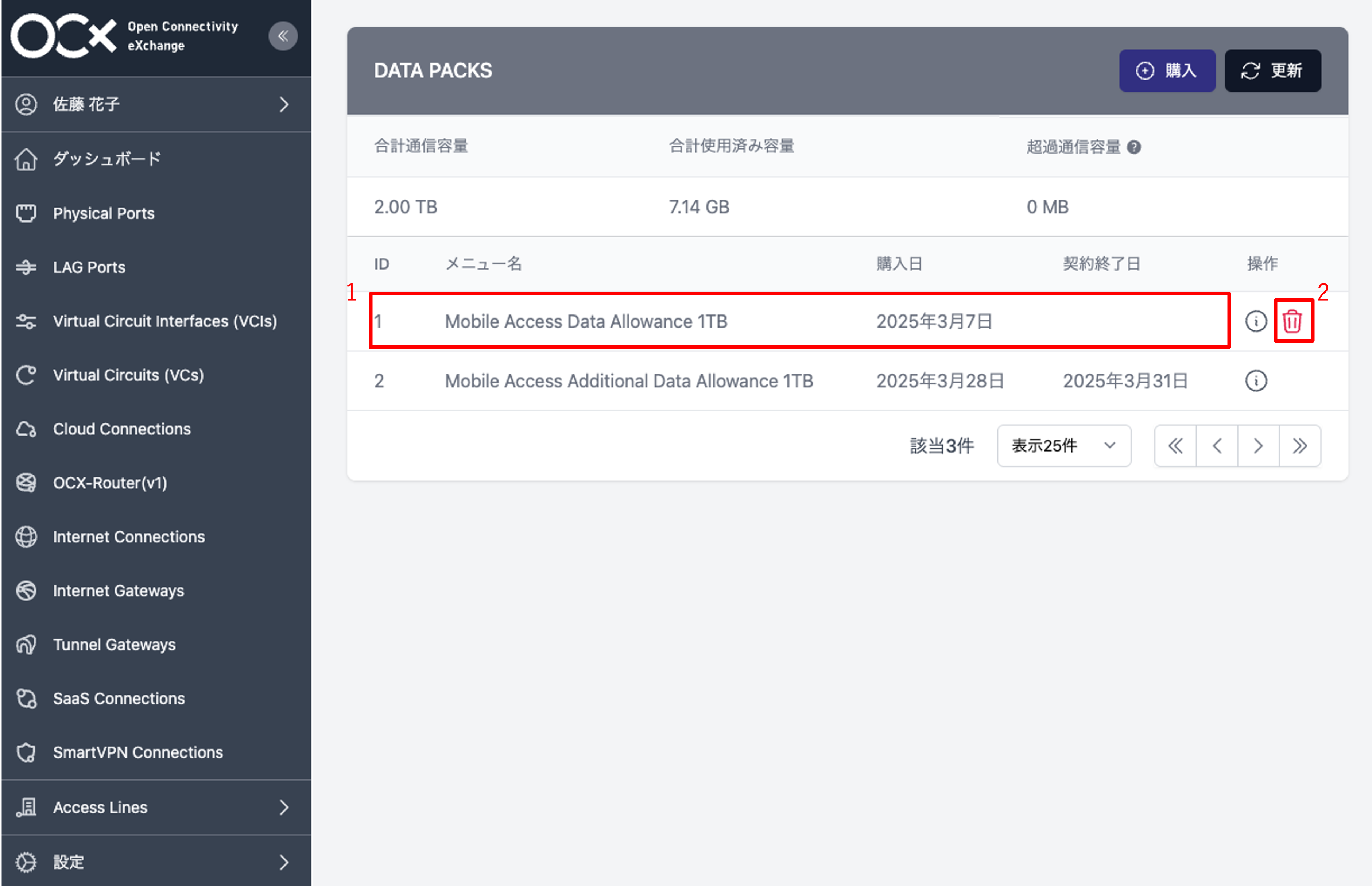This screenshot has height=886, width=1372.
Task: Select the Cloud Connections icon in sidebar
Action: tap(26, 428)
